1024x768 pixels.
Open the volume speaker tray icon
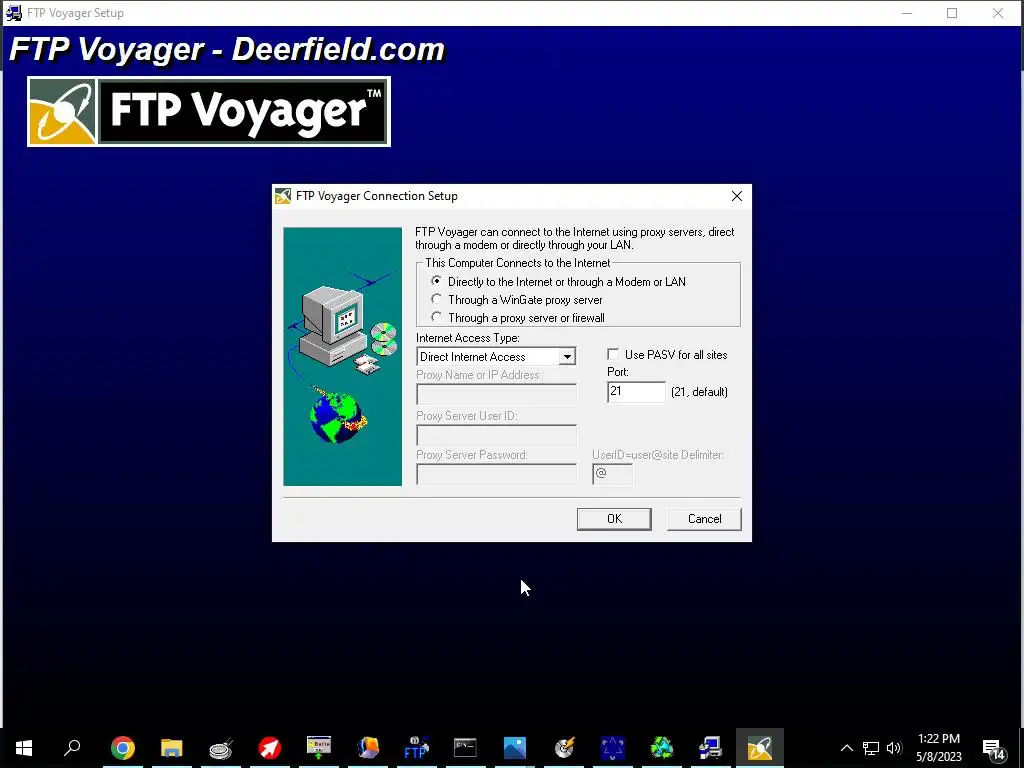(894, 748)
